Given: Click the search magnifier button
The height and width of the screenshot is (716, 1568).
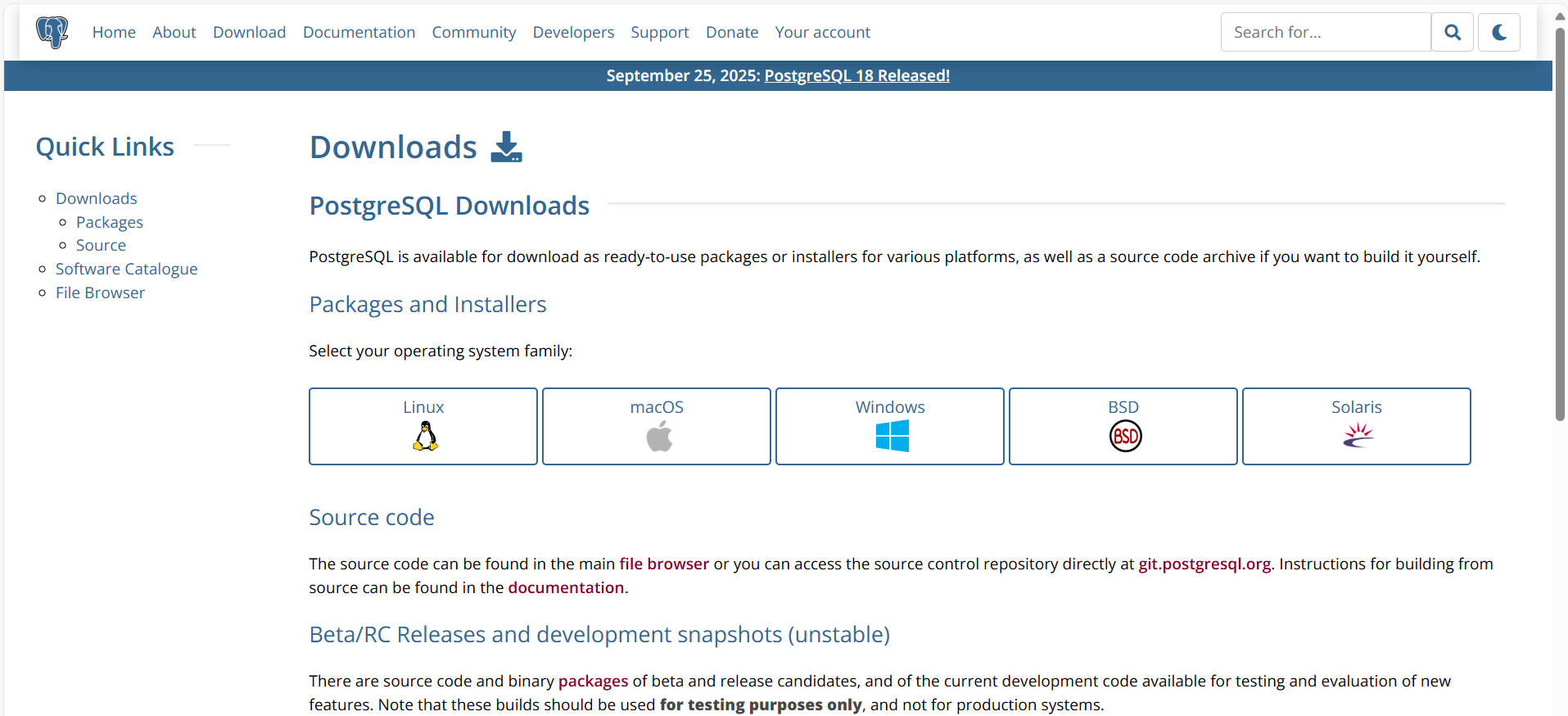Looking at the screenshot, I should [x=1453, y=32].
